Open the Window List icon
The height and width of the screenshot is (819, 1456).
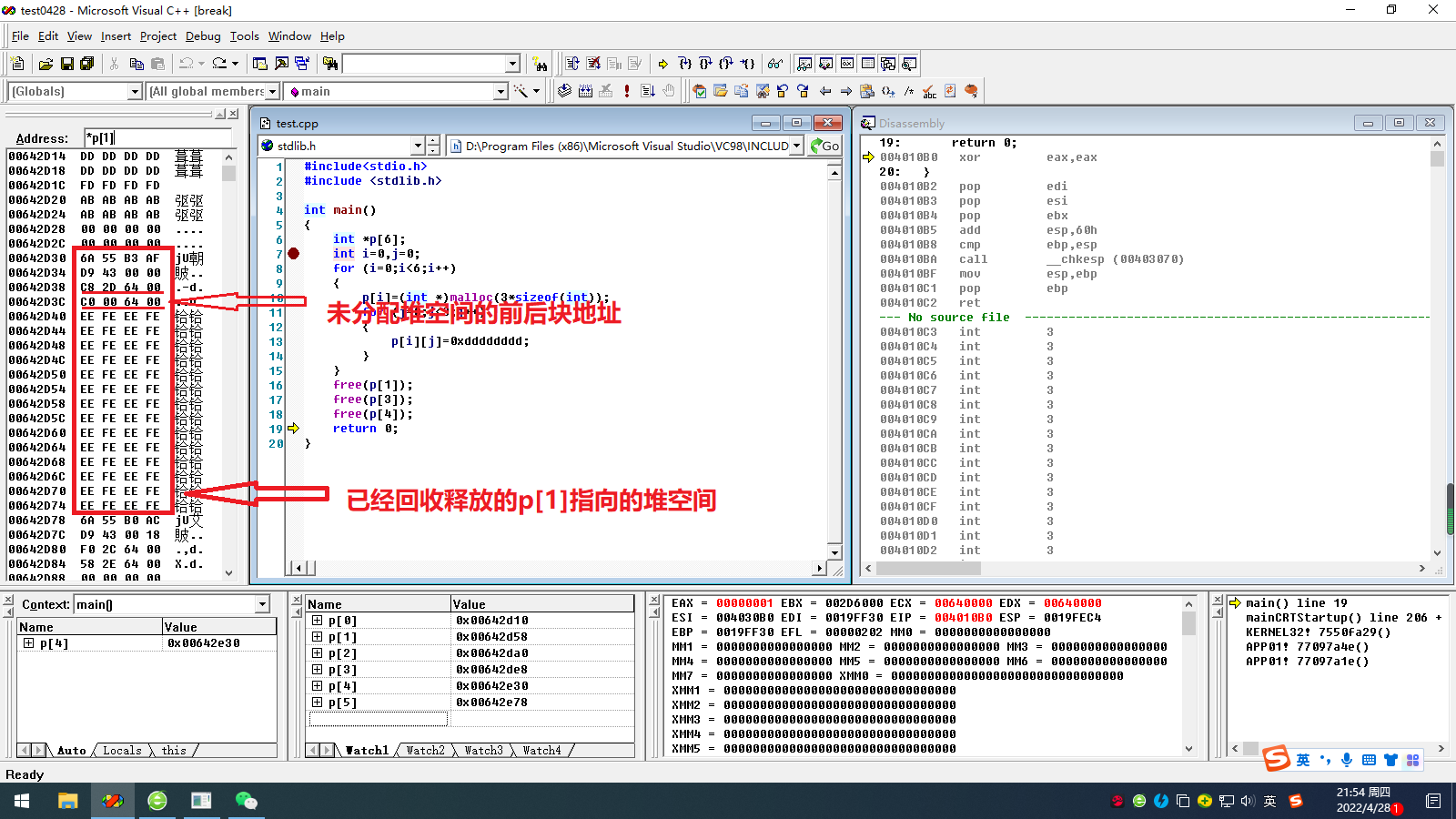pyautogui.click(x=302, y=64)
